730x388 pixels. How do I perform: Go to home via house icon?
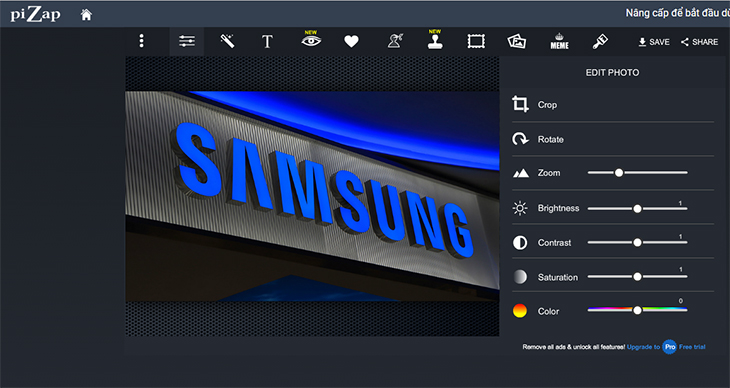tap(86, 15)
